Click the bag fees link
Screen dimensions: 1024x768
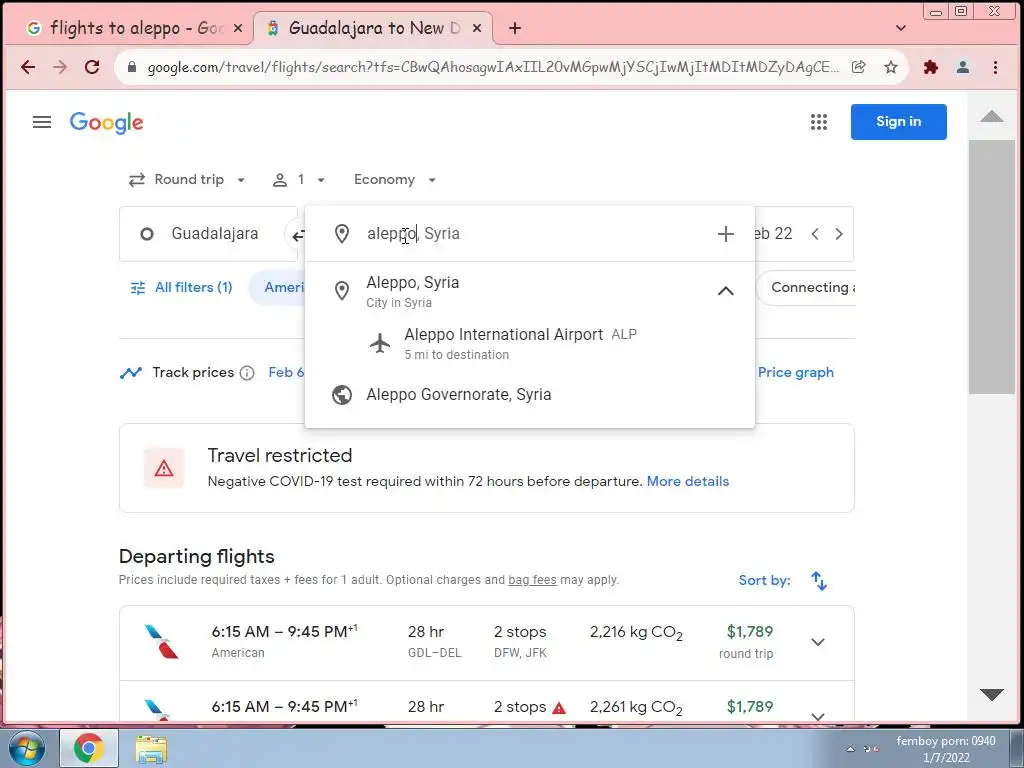click(x=532, y=580)
